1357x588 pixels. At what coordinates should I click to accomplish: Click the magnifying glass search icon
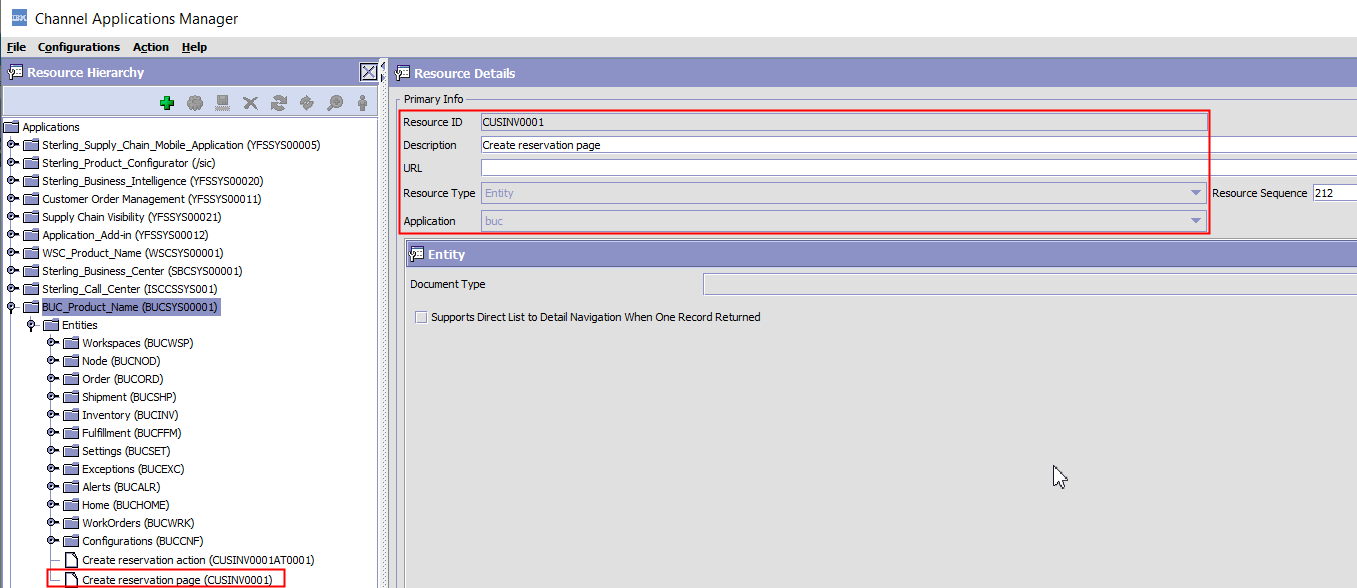coord(335,102)
